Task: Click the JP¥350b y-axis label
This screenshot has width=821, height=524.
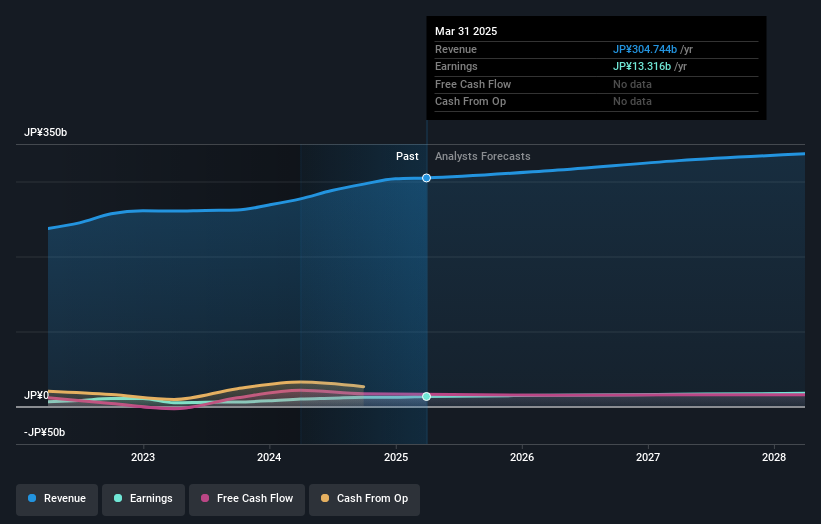Action: click(46, 132)
